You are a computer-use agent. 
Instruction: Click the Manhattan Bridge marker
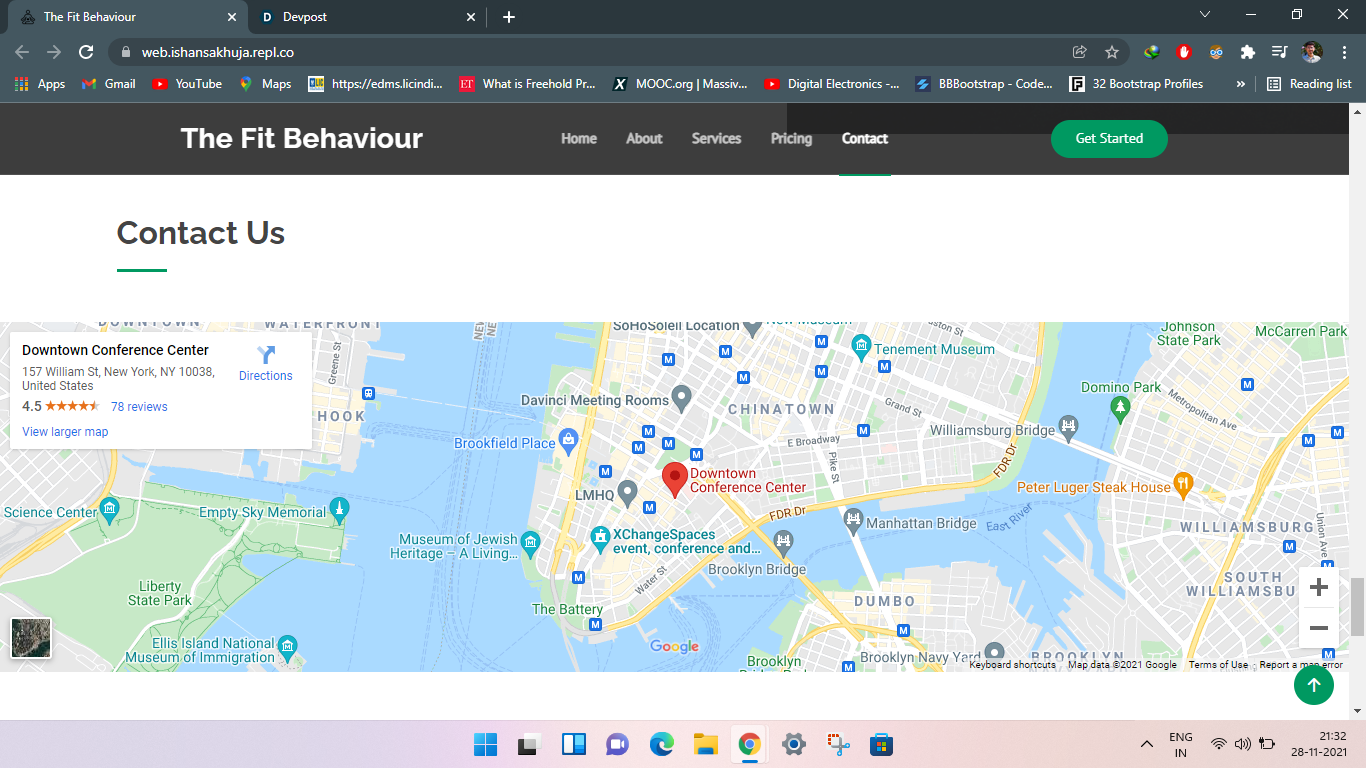(x=853, y=521)
